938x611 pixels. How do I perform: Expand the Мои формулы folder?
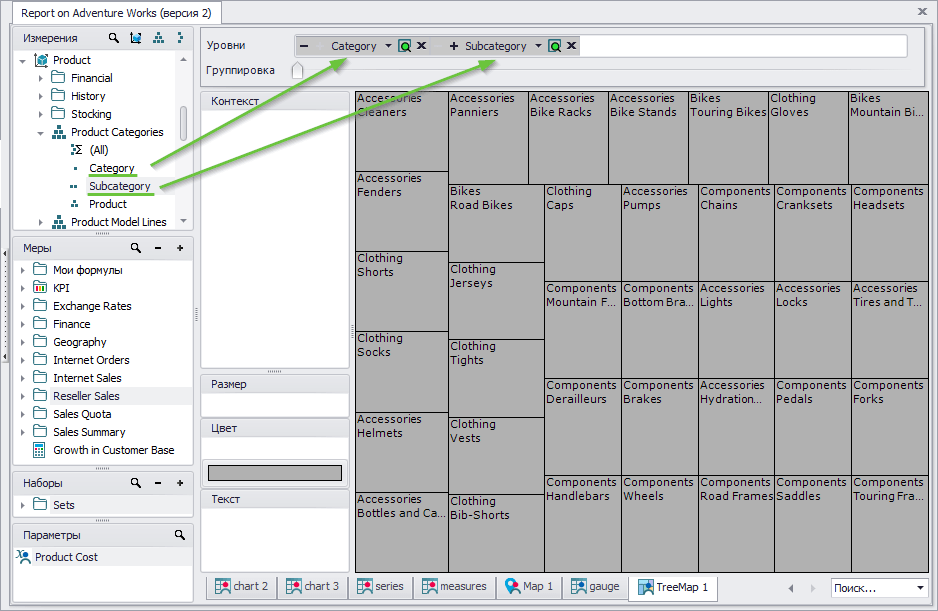tap(23, 270)
